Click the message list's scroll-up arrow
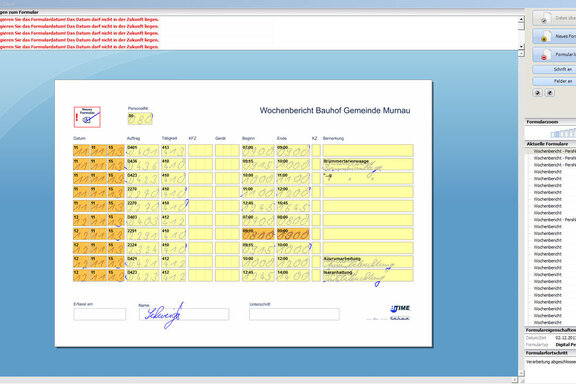 (x=521, y=19)
